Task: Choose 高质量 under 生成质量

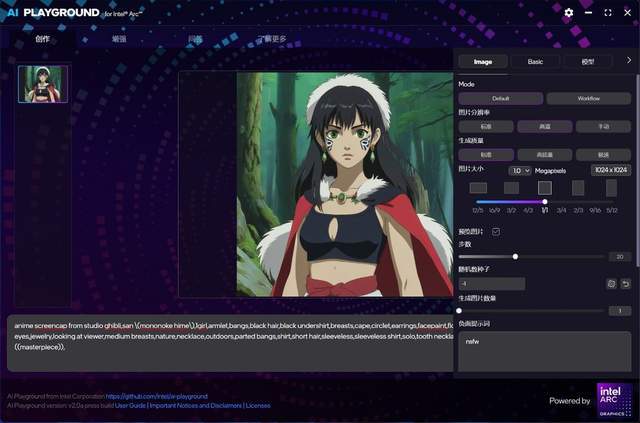Action: (x=544, y=155)
